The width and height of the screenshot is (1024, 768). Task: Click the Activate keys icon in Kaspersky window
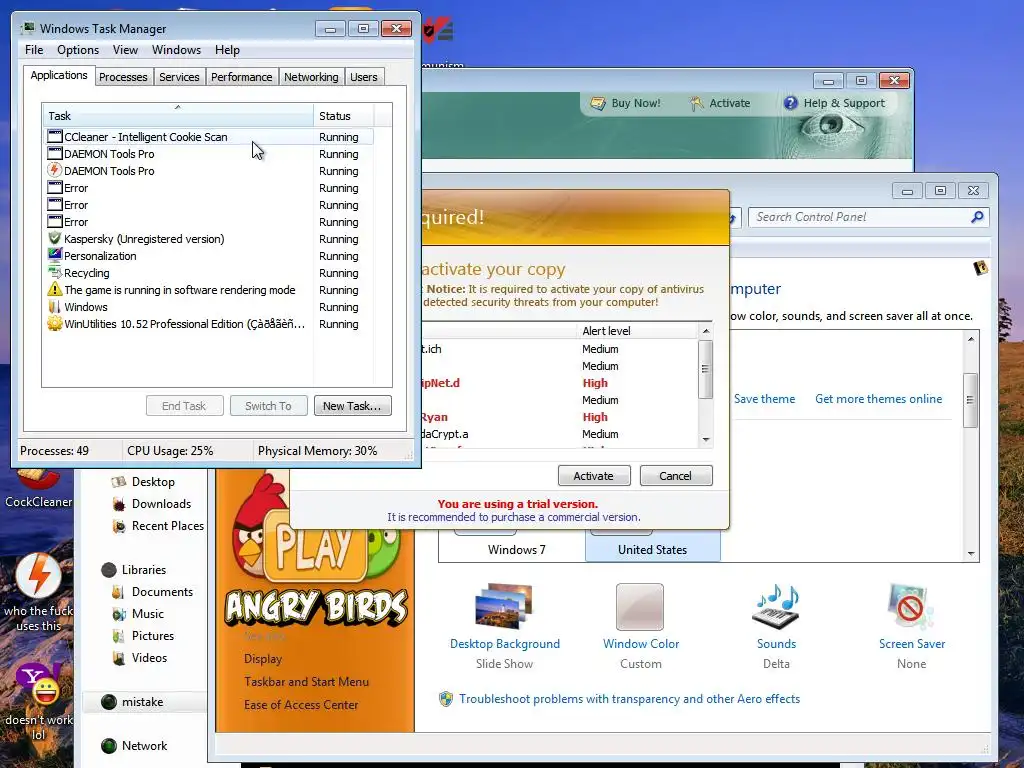(x=697, y=103)
